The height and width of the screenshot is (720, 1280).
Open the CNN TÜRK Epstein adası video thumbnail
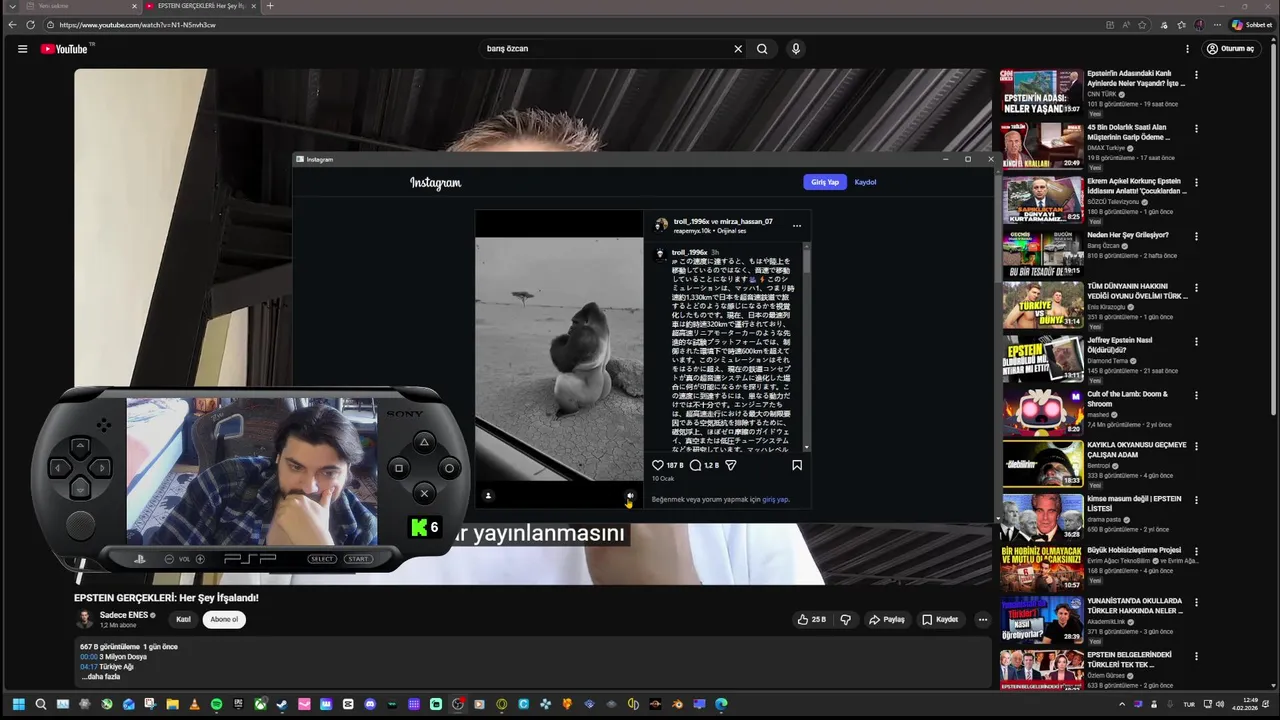(1042, 91)
